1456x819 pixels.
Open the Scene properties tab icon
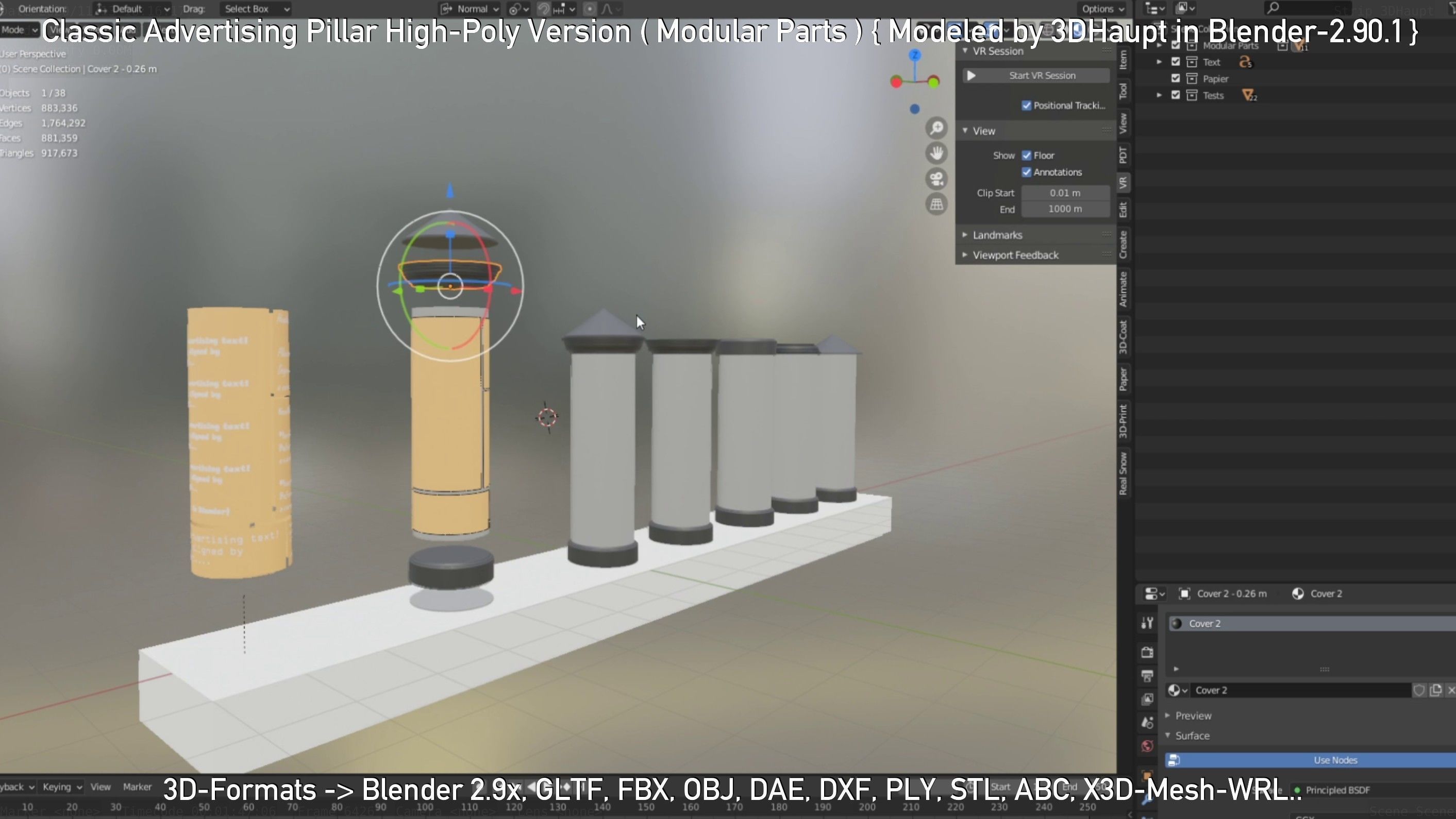point(1147,723)
